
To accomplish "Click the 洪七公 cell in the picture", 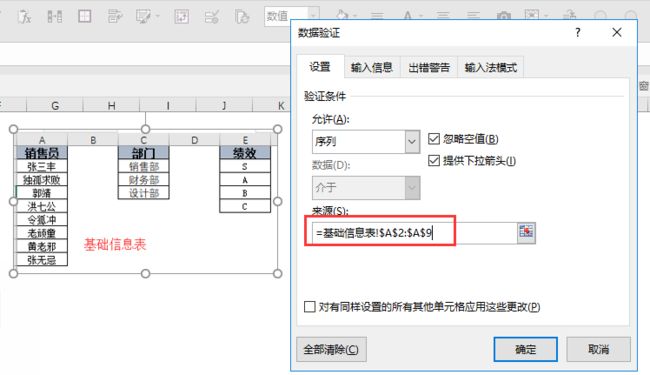I will pos(41,206).
